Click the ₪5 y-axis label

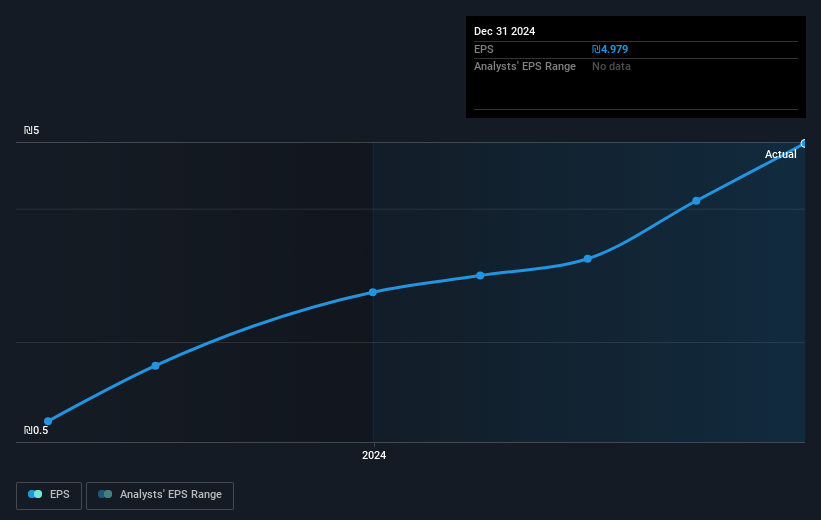coord(31,130)
